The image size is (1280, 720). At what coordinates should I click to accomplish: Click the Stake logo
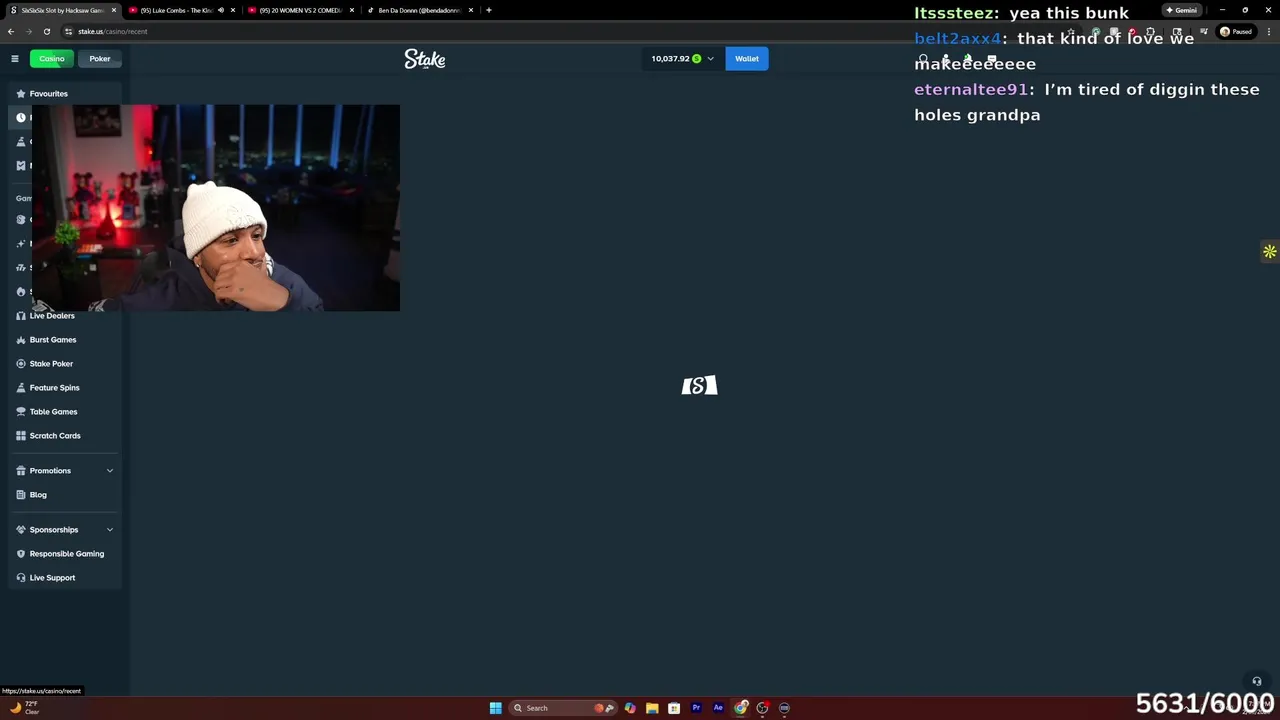[x=425, y=59]
